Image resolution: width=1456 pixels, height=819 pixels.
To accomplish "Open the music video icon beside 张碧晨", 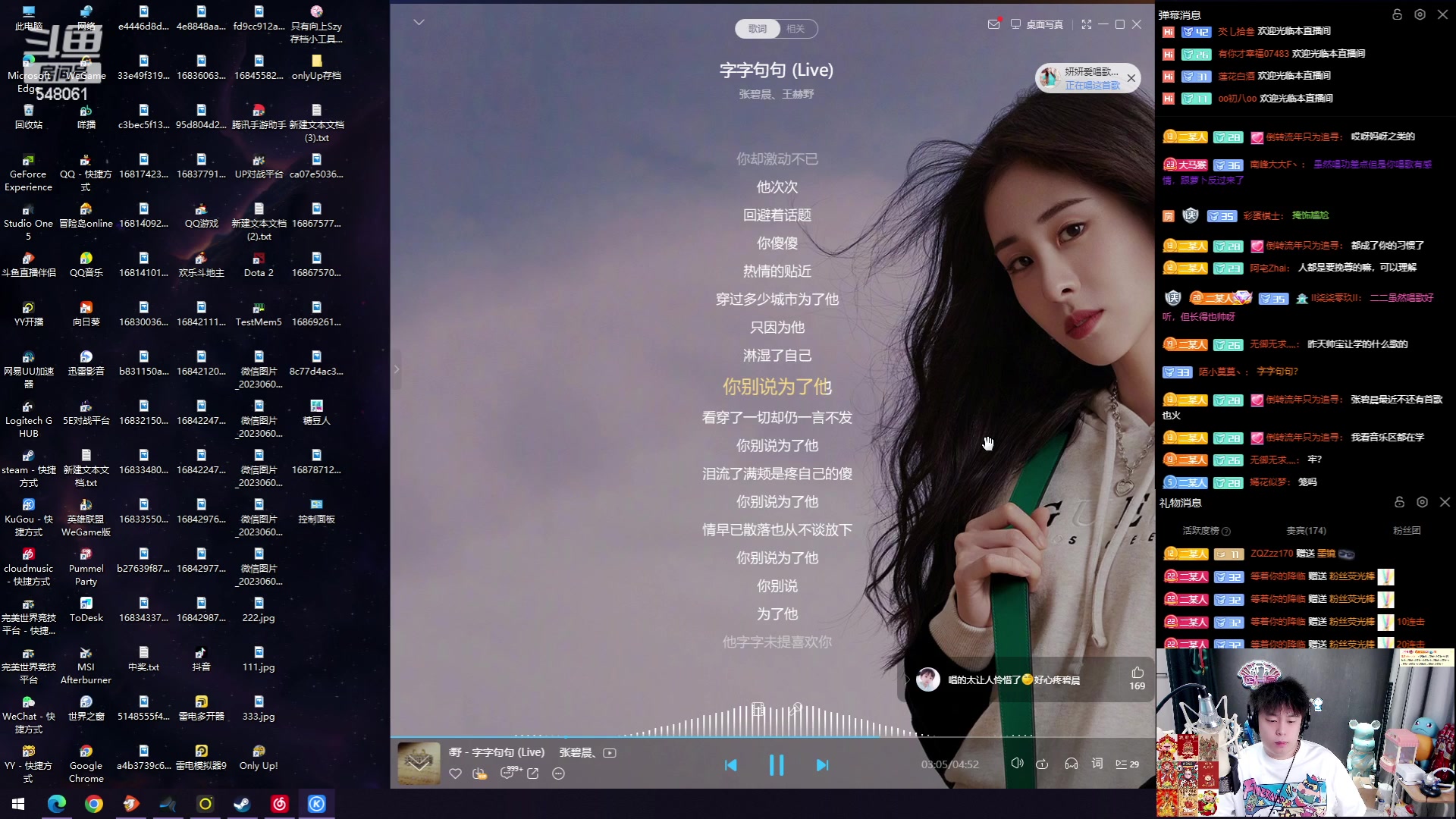I will click(610, 753).
